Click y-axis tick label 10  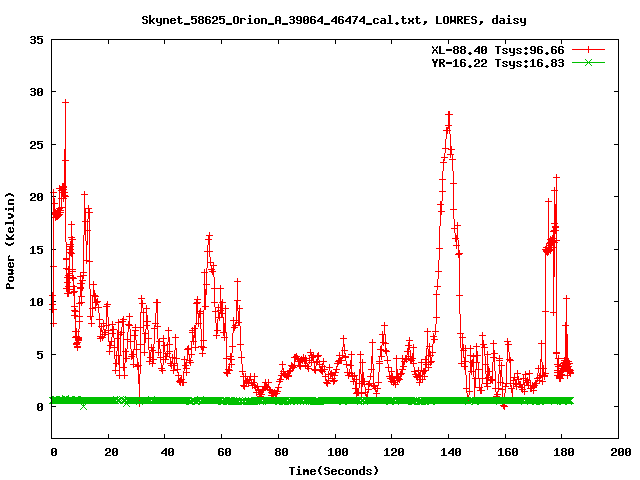(37, 302)
